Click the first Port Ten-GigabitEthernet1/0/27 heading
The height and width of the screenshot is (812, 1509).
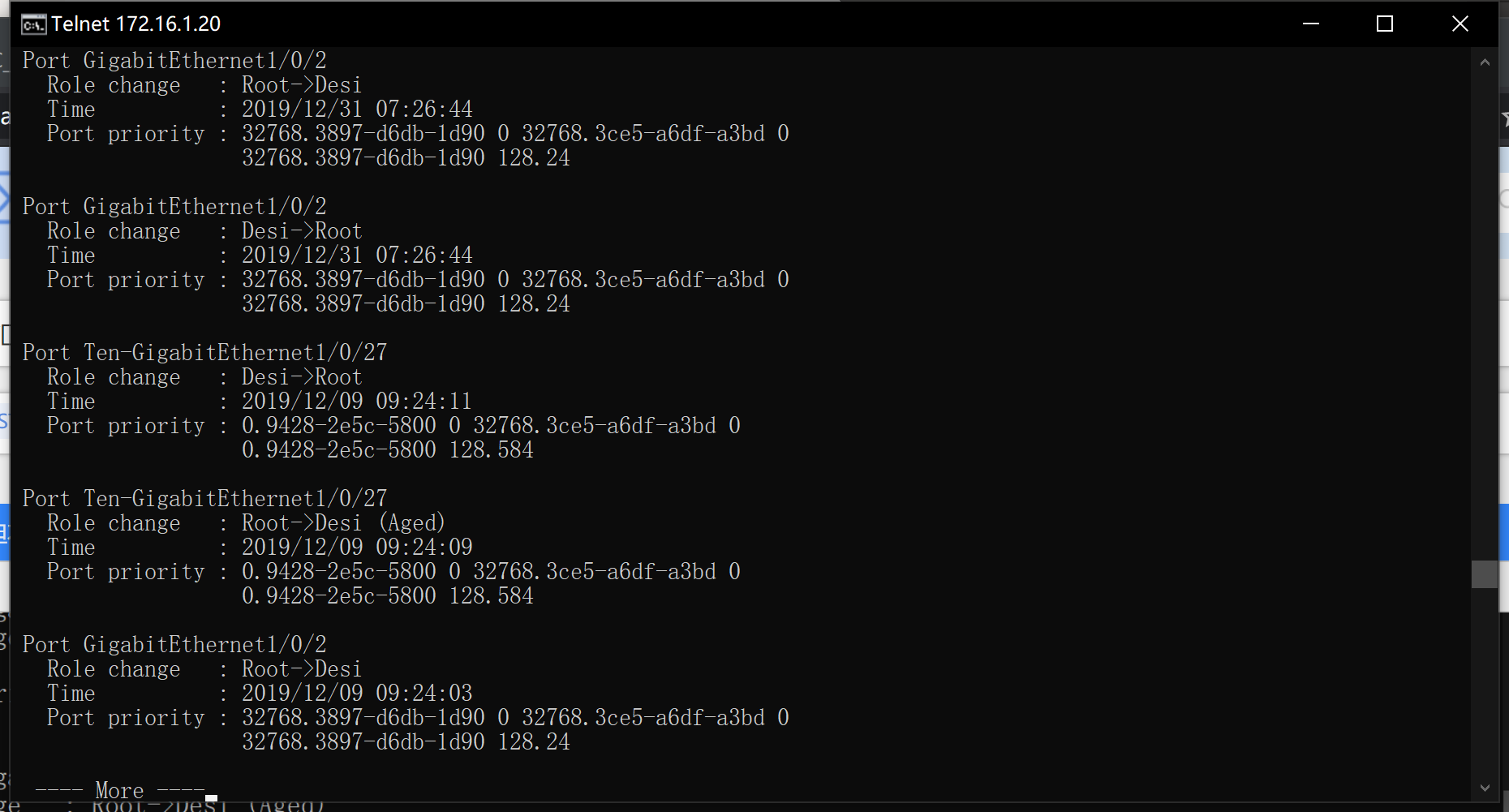(204, 353)
